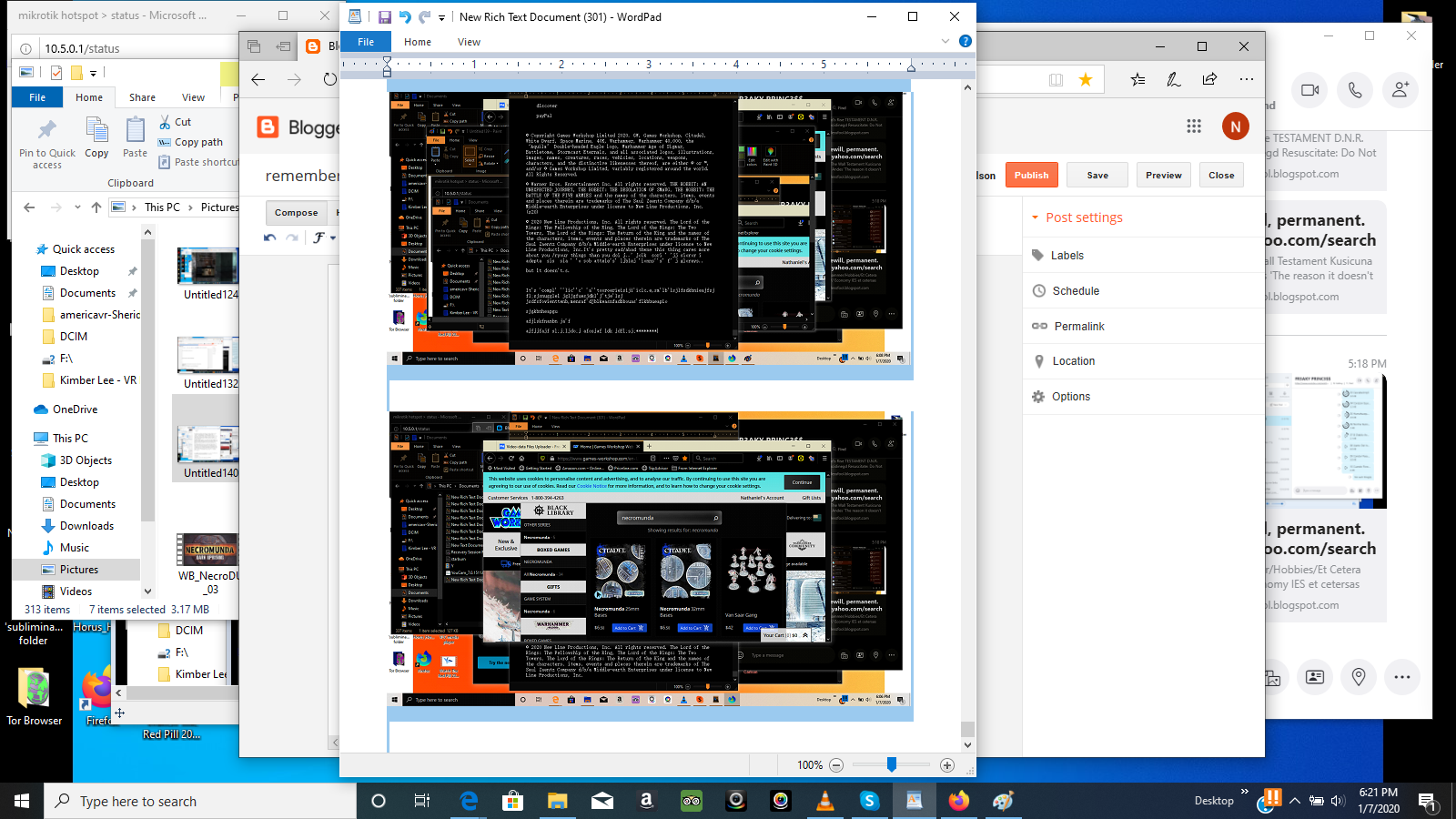The image size is (1456, 819).
Task: Show hidden system tray icons
Action: click(1295, 801)
